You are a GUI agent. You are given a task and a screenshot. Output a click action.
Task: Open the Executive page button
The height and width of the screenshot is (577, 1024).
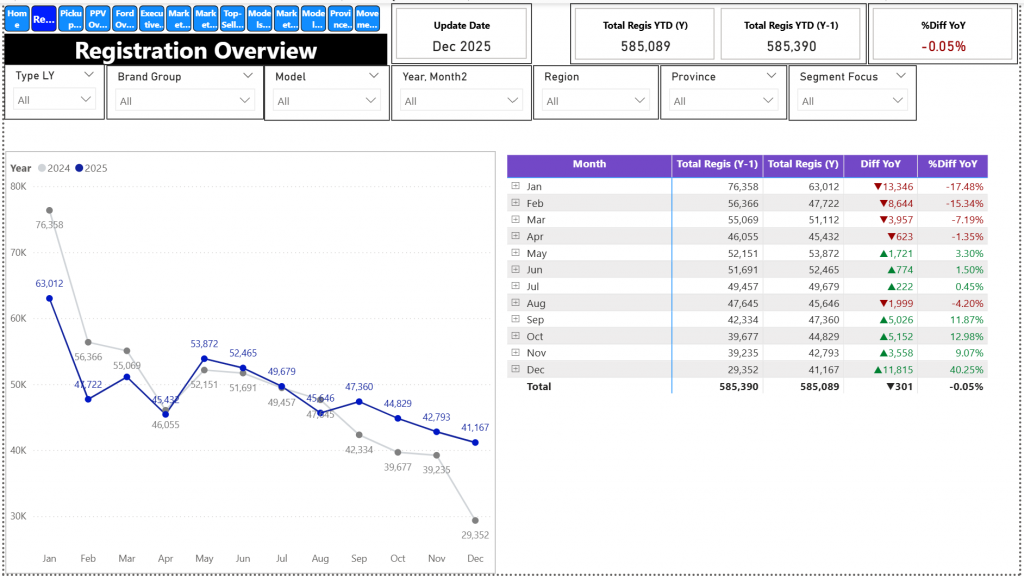tap(152, 18)
